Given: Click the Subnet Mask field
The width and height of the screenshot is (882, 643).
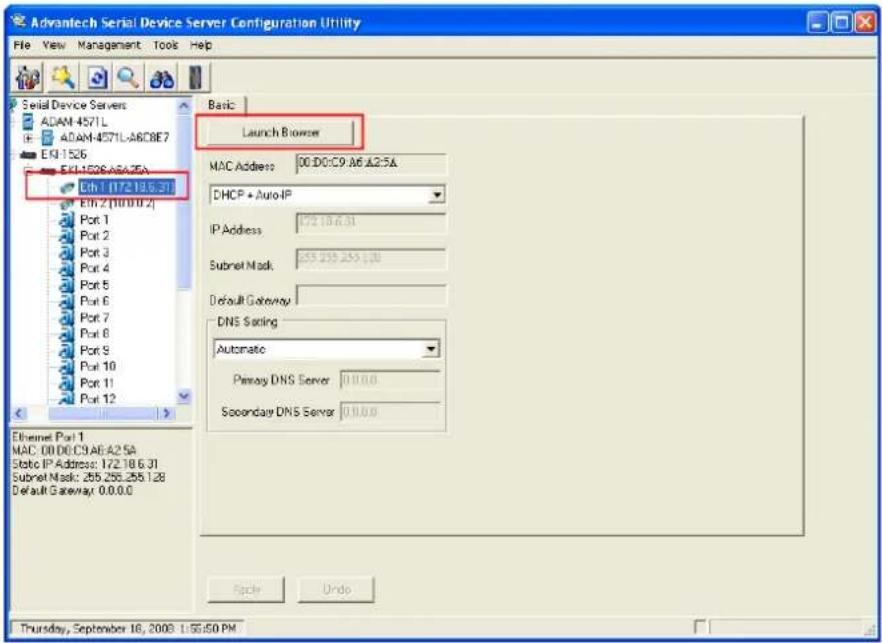Looking at the screenshot, I should (370, 259).
